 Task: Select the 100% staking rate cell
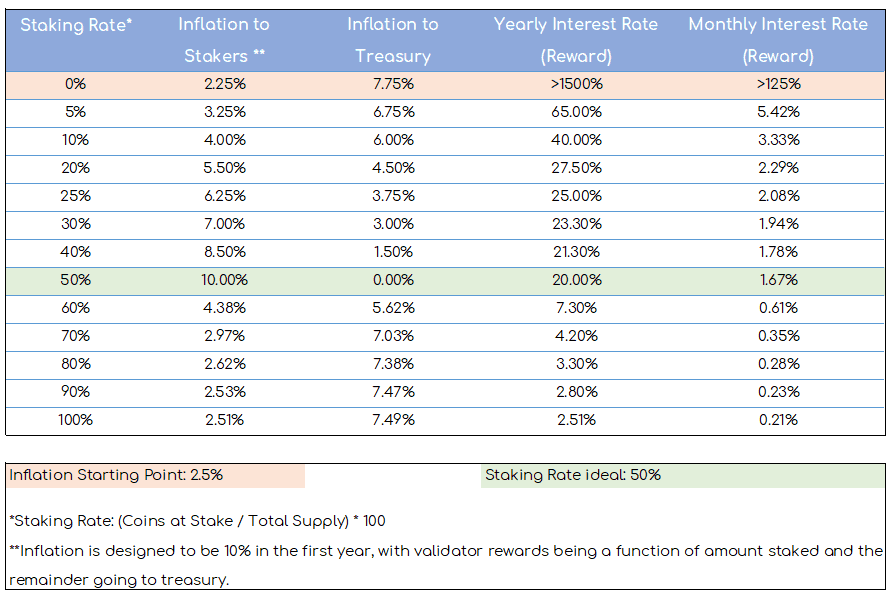click(75, 420)
